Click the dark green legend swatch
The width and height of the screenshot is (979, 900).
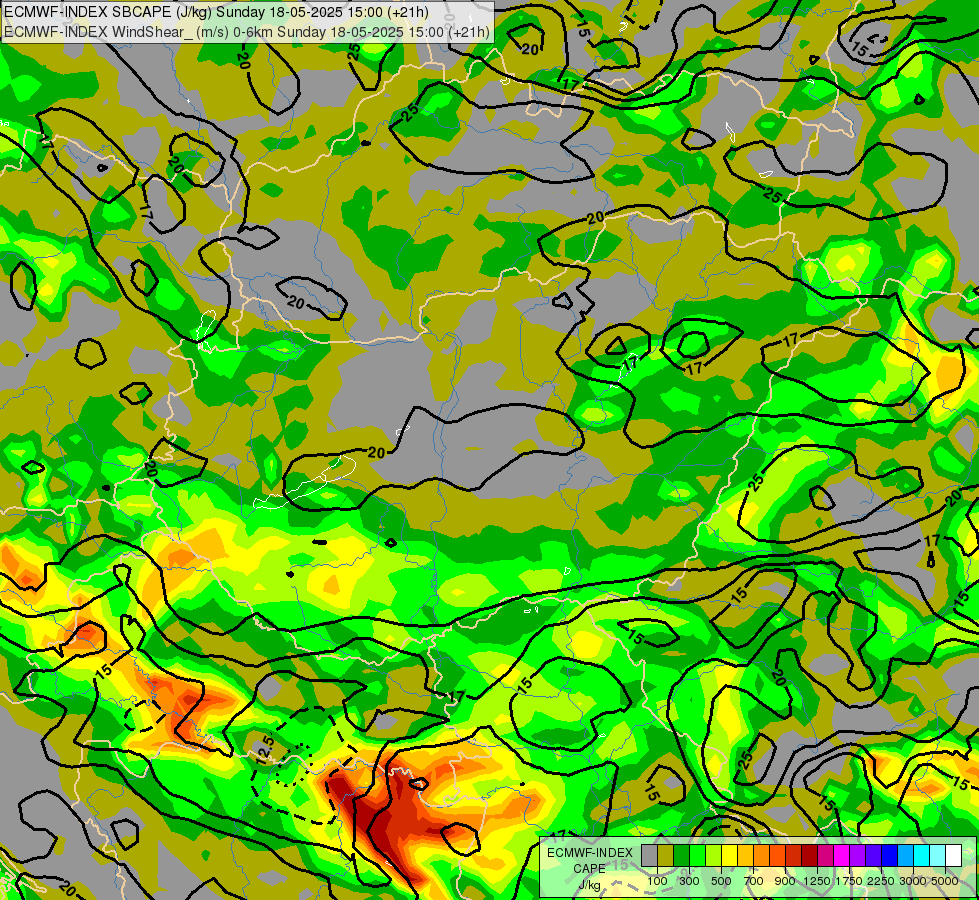click(681, 856)
